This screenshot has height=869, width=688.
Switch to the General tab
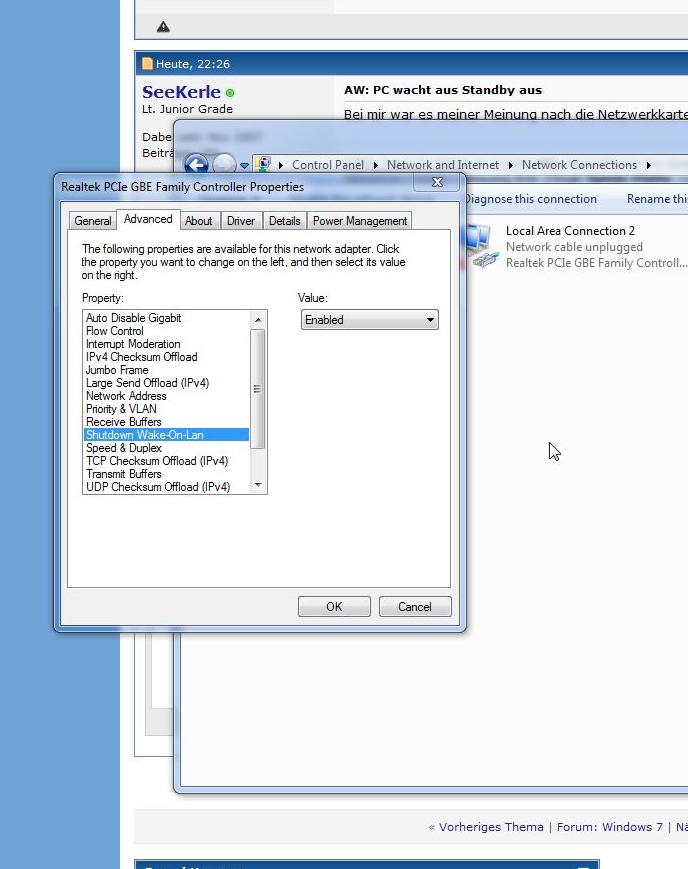point(93,221)
